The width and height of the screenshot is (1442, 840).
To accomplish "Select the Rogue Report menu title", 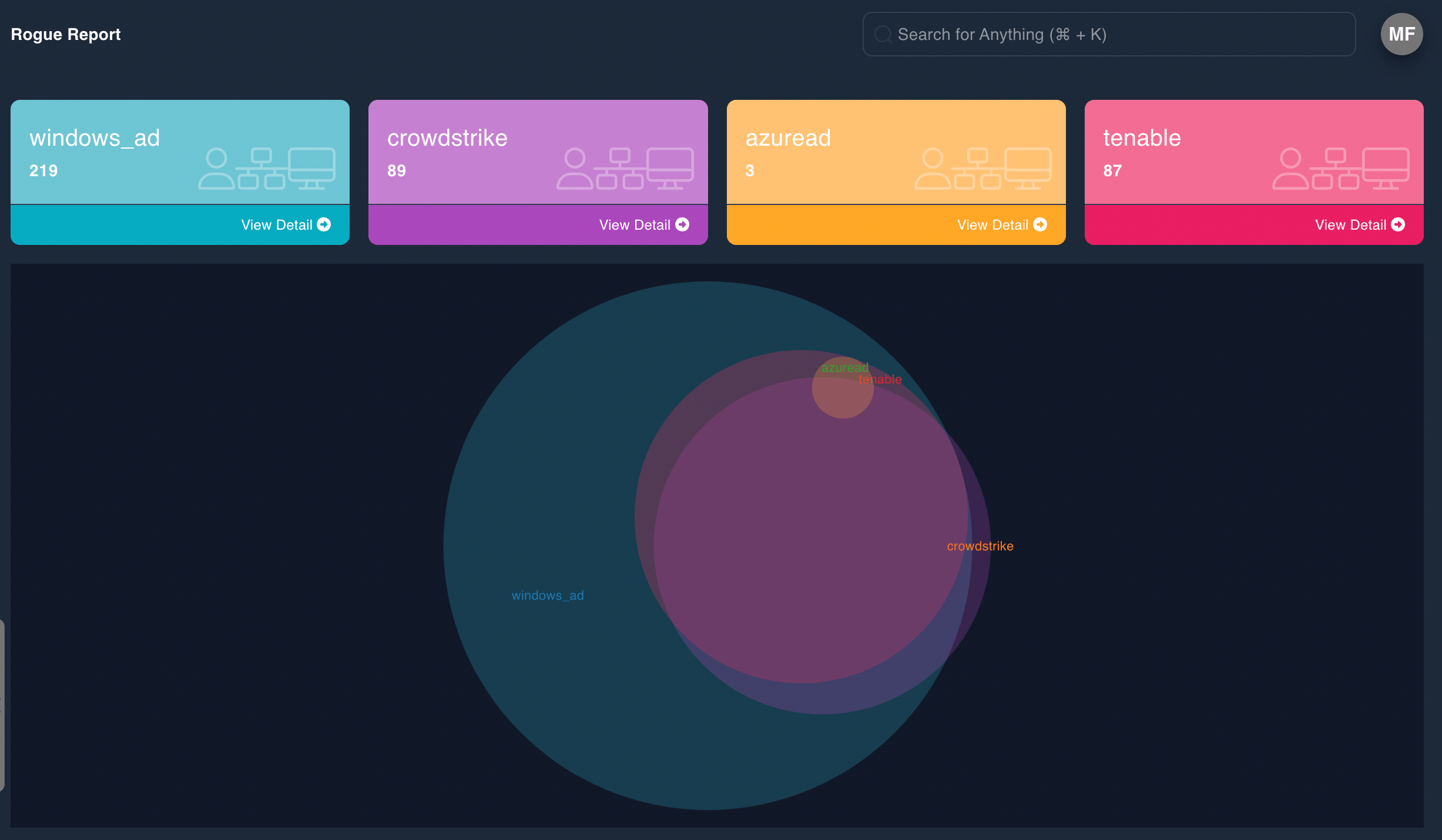I will pyautogui.click(x=65, y=34).
